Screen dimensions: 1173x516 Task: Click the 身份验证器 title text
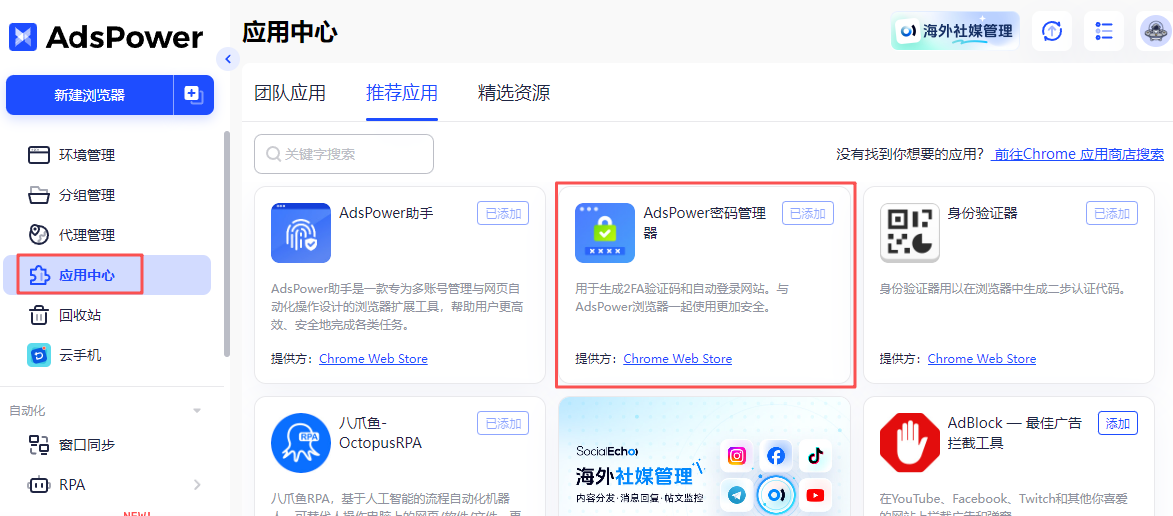click(x=982, y=213)
